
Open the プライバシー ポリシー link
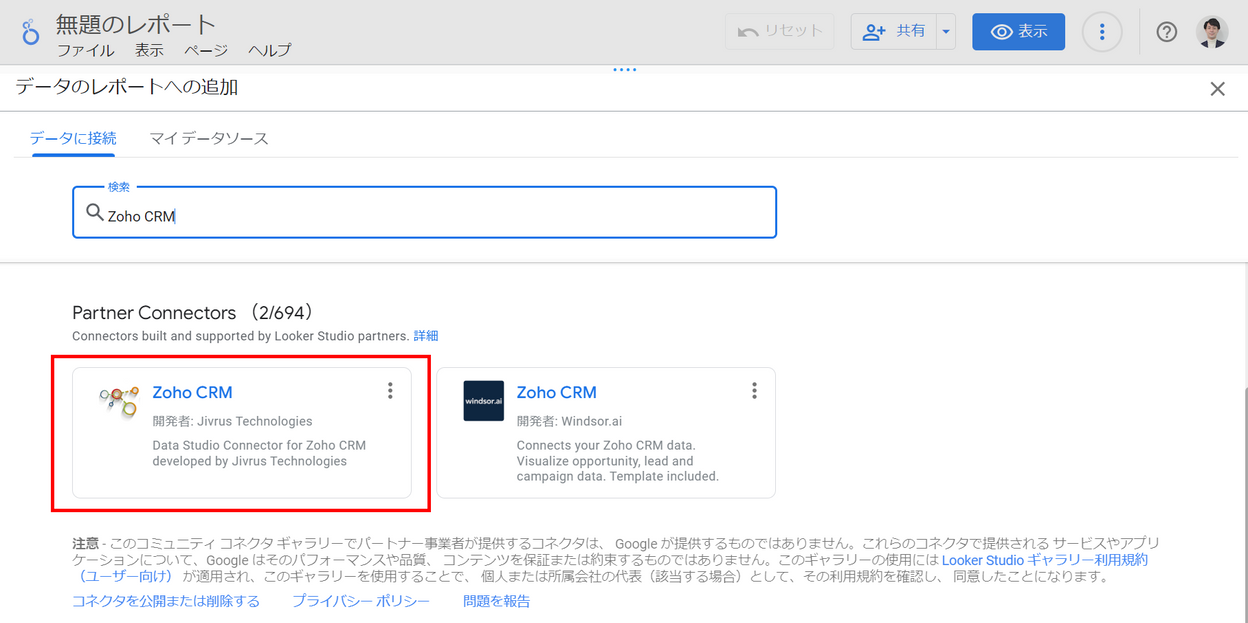(361, 601)
